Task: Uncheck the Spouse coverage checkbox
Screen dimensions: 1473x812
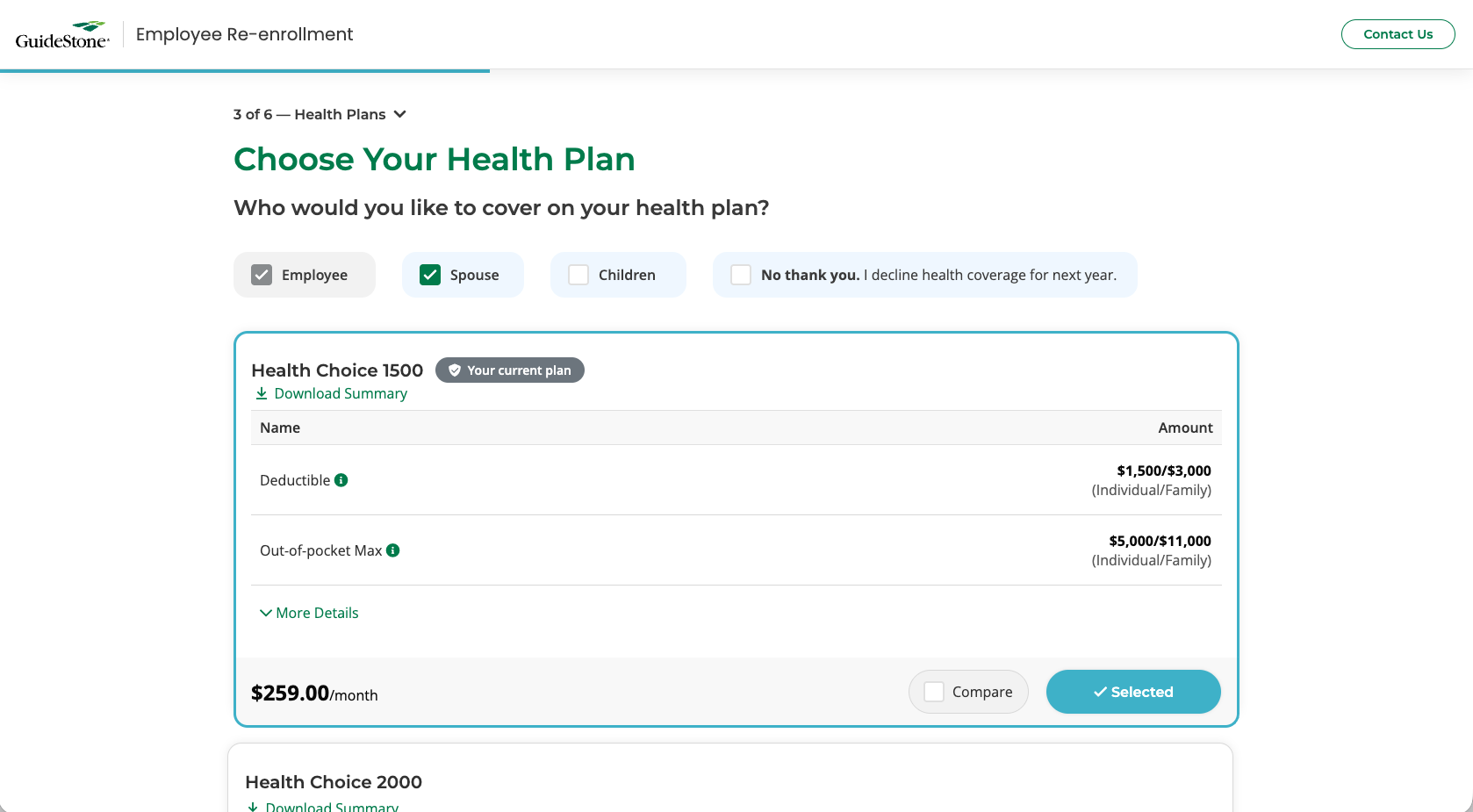Action: pyautogui.click(x=430, y=275)
